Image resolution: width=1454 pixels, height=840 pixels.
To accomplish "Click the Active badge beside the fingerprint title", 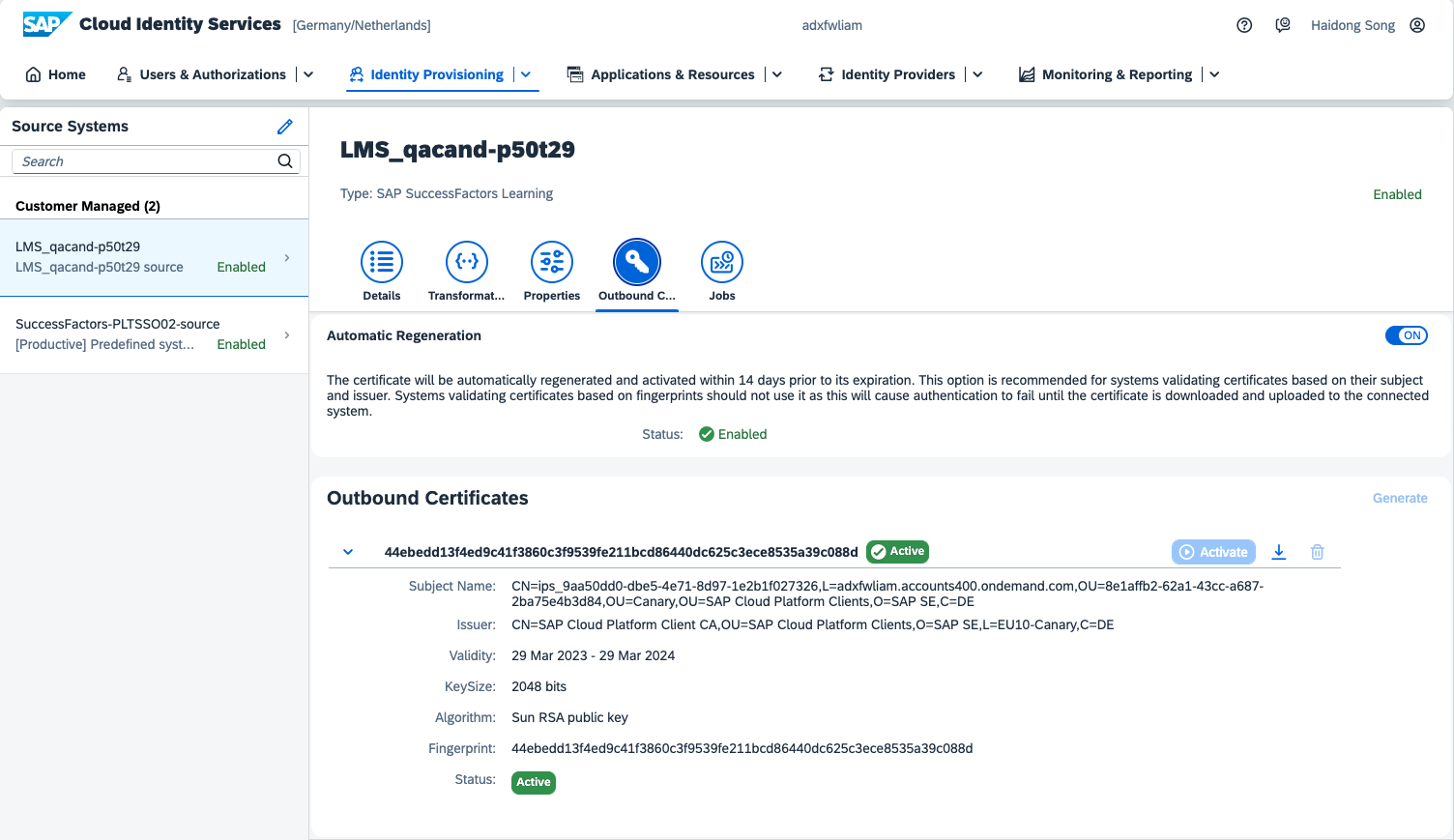I will point(897,551).
